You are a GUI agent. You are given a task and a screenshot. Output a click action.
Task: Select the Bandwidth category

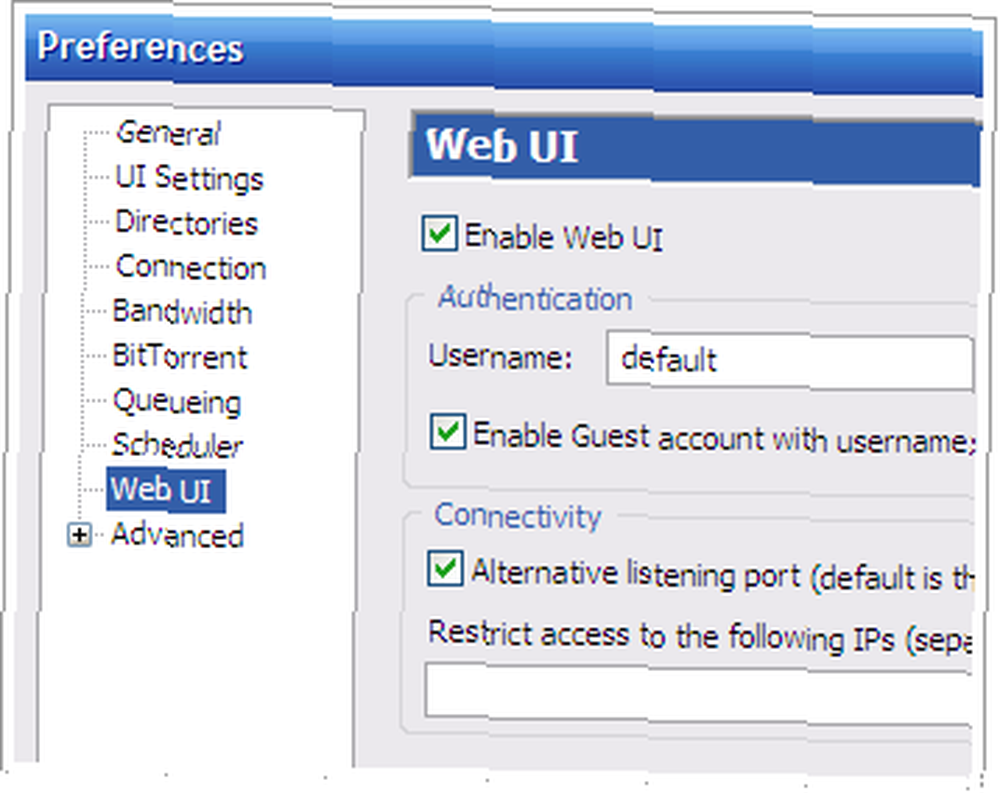[x=182, y=312]
